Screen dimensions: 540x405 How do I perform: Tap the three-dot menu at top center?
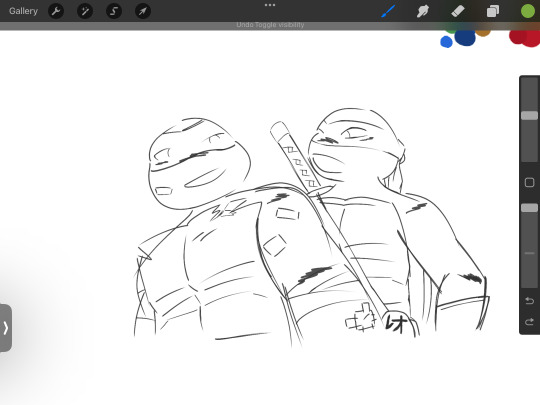270,5
